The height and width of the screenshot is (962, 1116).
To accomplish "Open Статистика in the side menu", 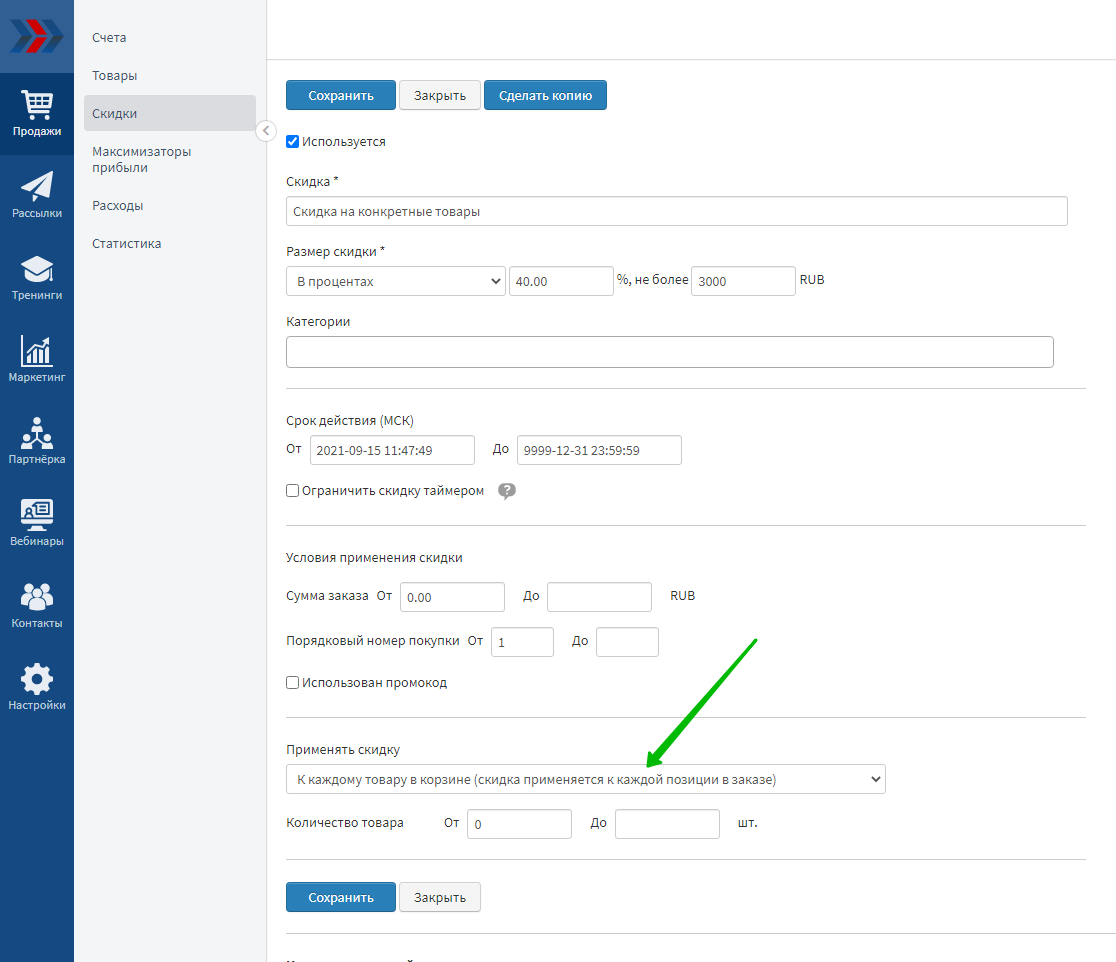I will 127,244.
